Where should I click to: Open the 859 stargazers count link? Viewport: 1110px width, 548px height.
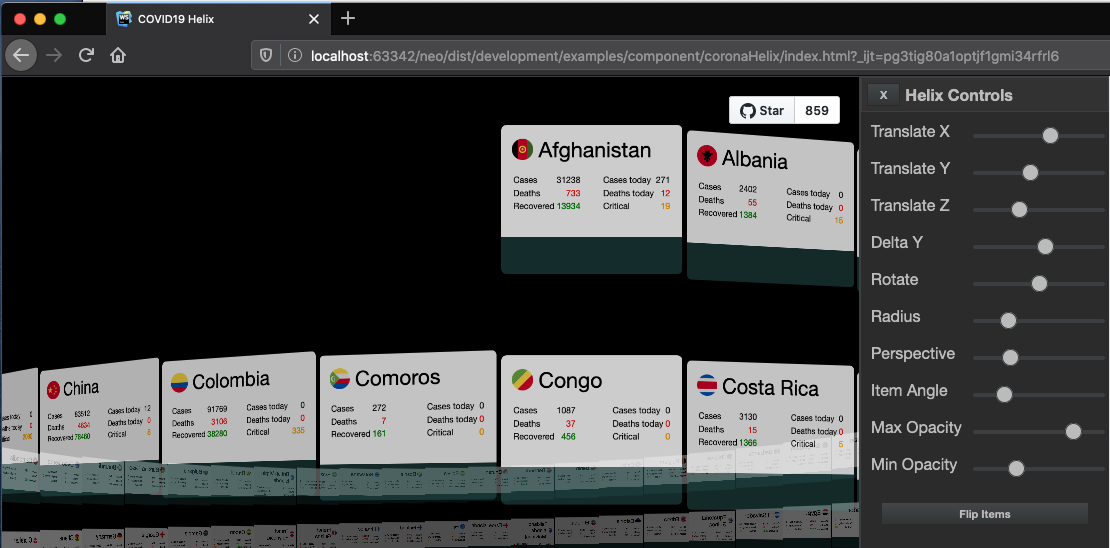[817, 110]
